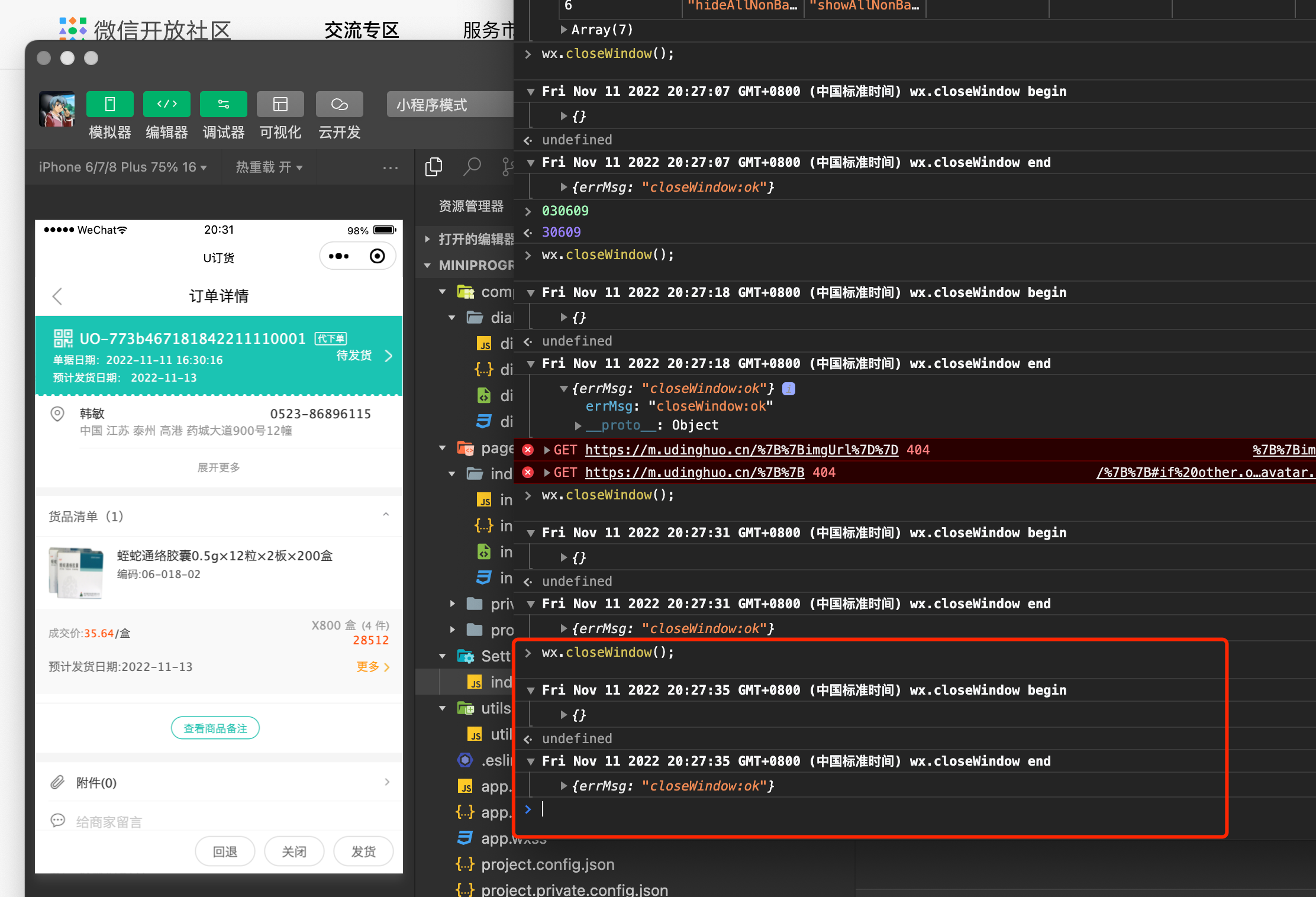Toggle the editor panel button
Viewport: 1316px width, 897px height.
point(166,105)
